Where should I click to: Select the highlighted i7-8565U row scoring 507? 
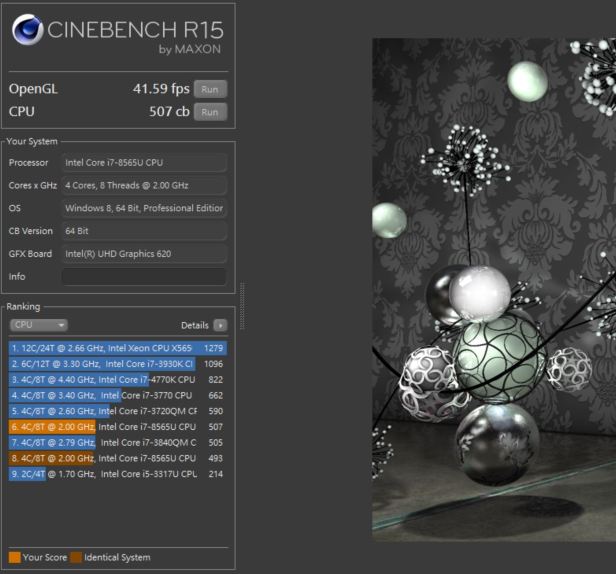click(117, 427)
